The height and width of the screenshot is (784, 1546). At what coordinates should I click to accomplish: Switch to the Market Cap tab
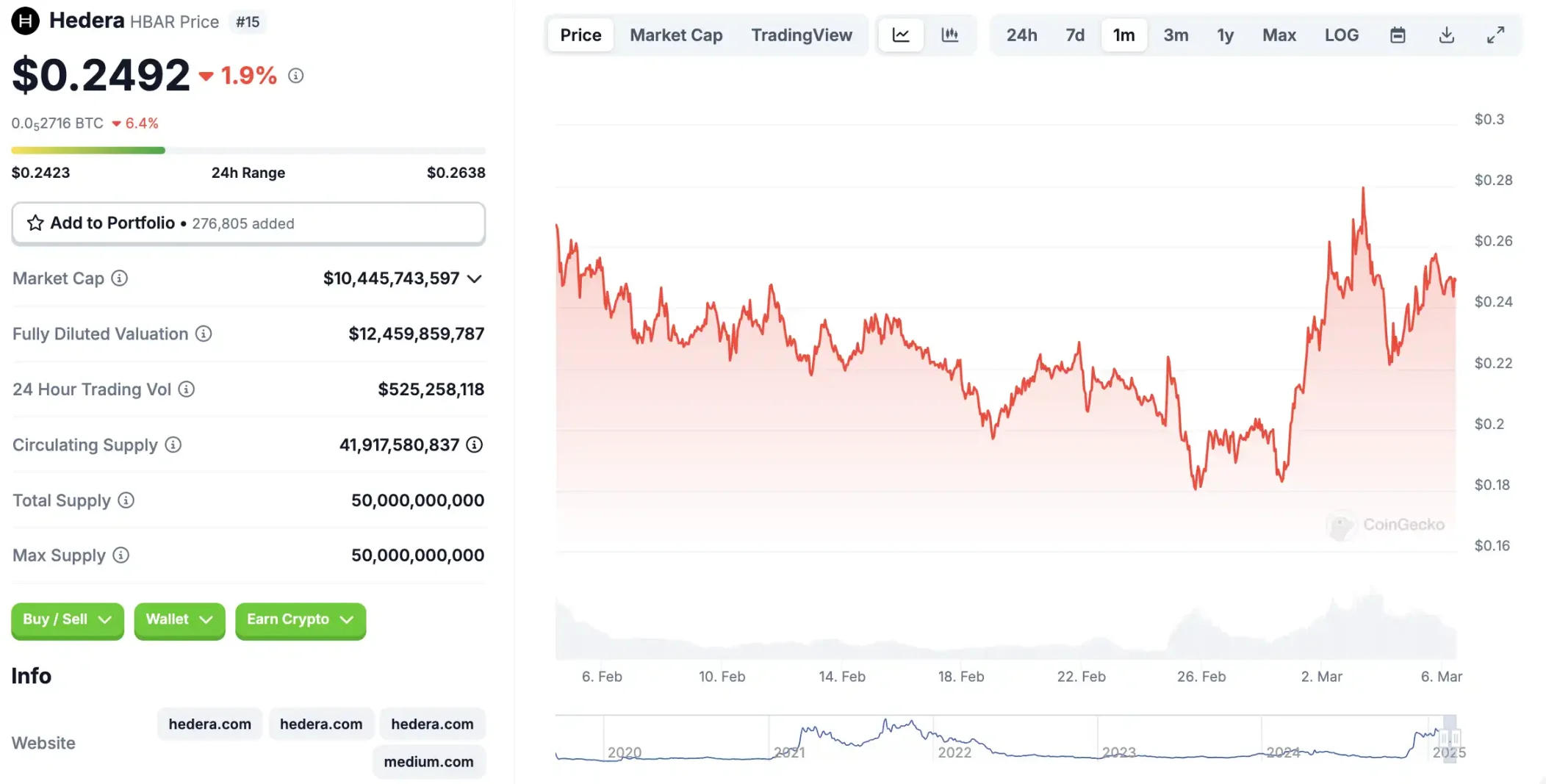click(676, 35)
